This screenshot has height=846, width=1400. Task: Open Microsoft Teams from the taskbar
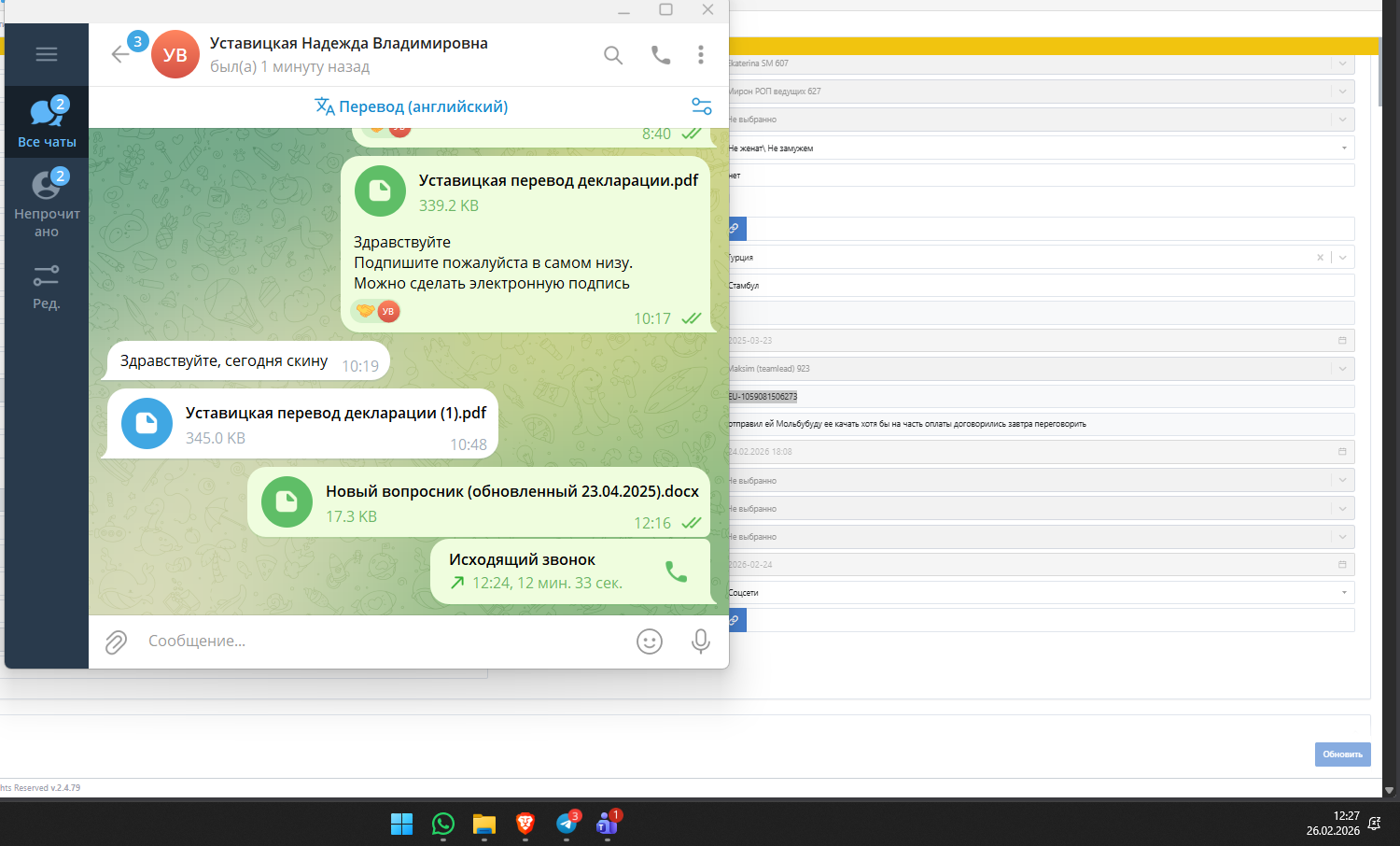608,824
